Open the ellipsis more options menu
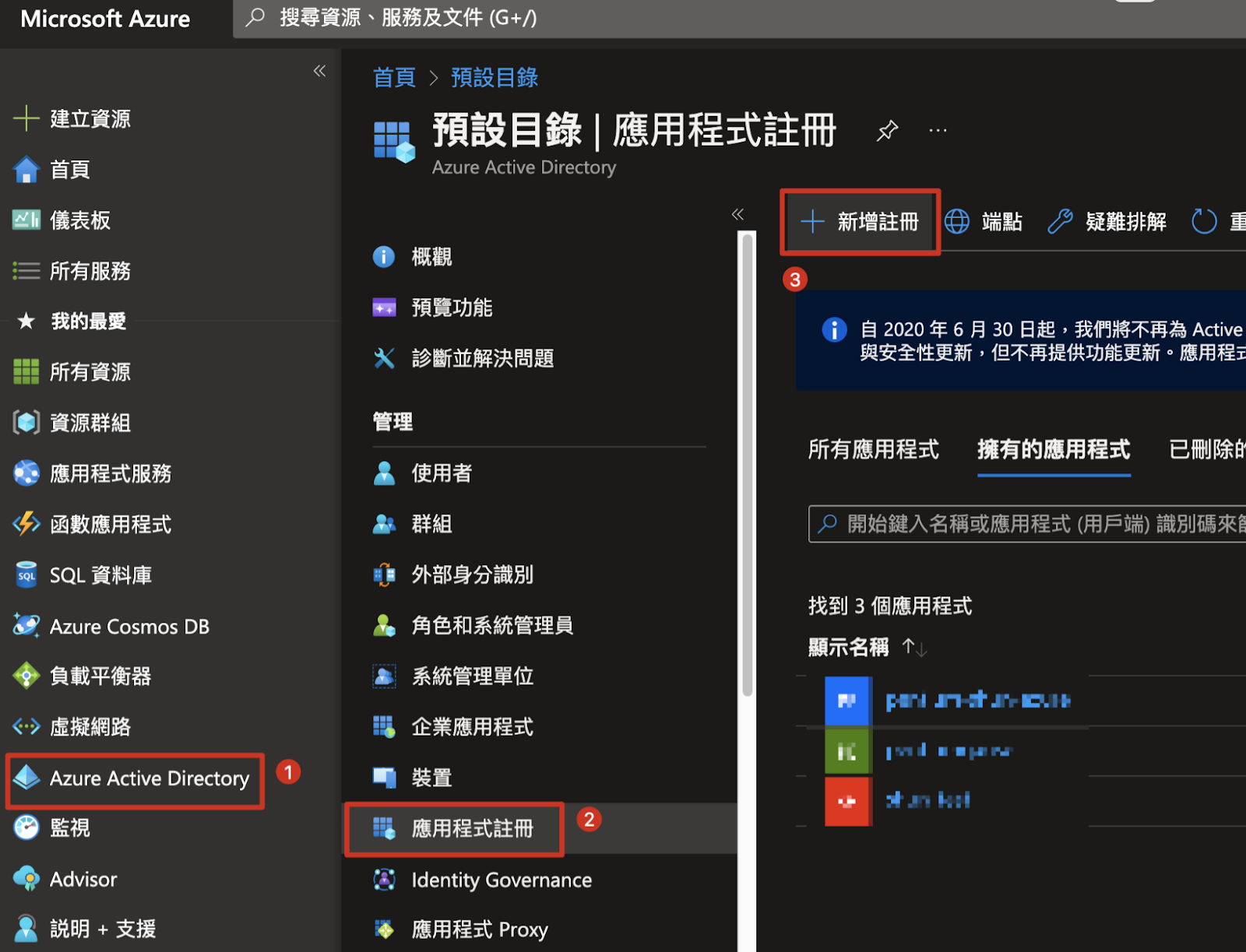Screen dimensions: 1246x952 pos(938,131)
